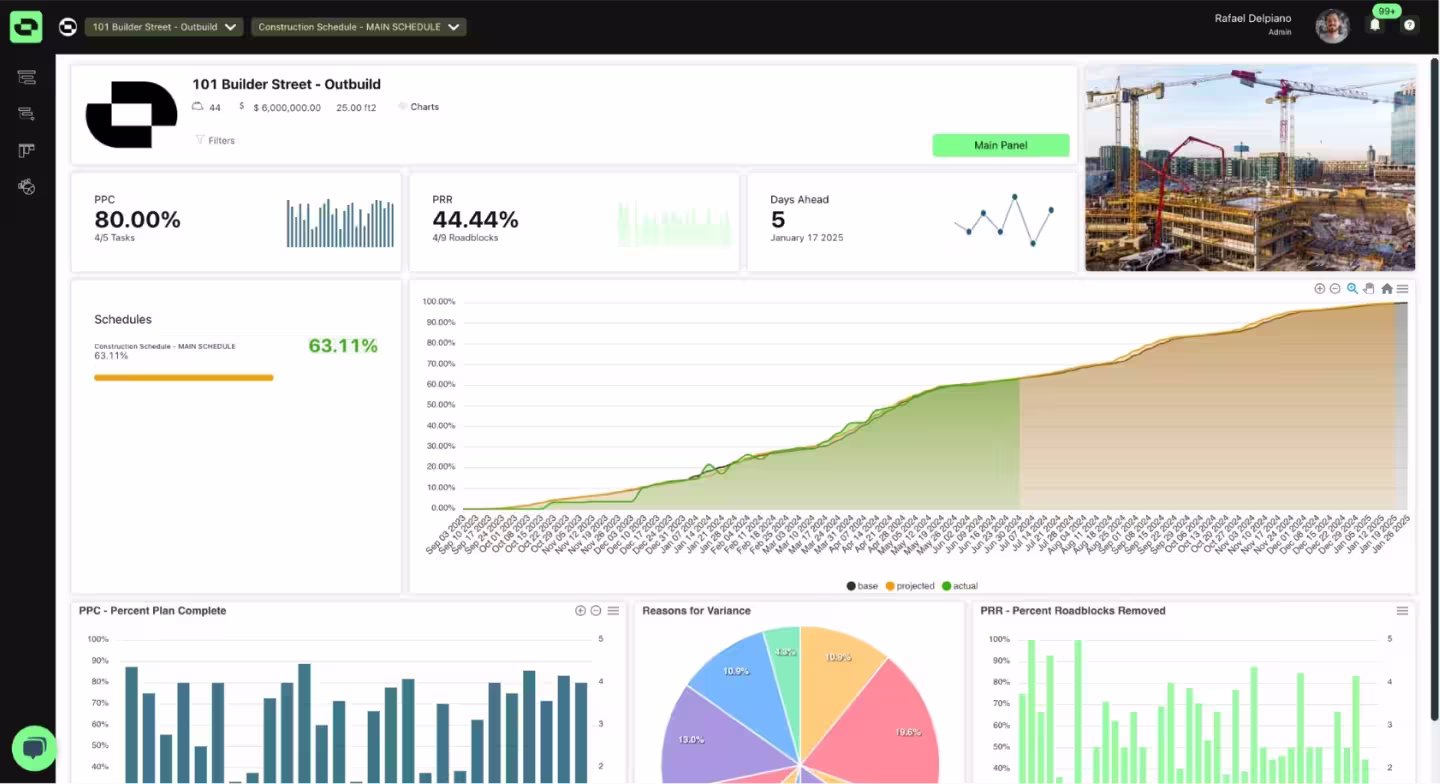The image size is (1440, 784).
Task: Click the funnel Filters icon
Action: pyautogui.click(x=200, y=140)
